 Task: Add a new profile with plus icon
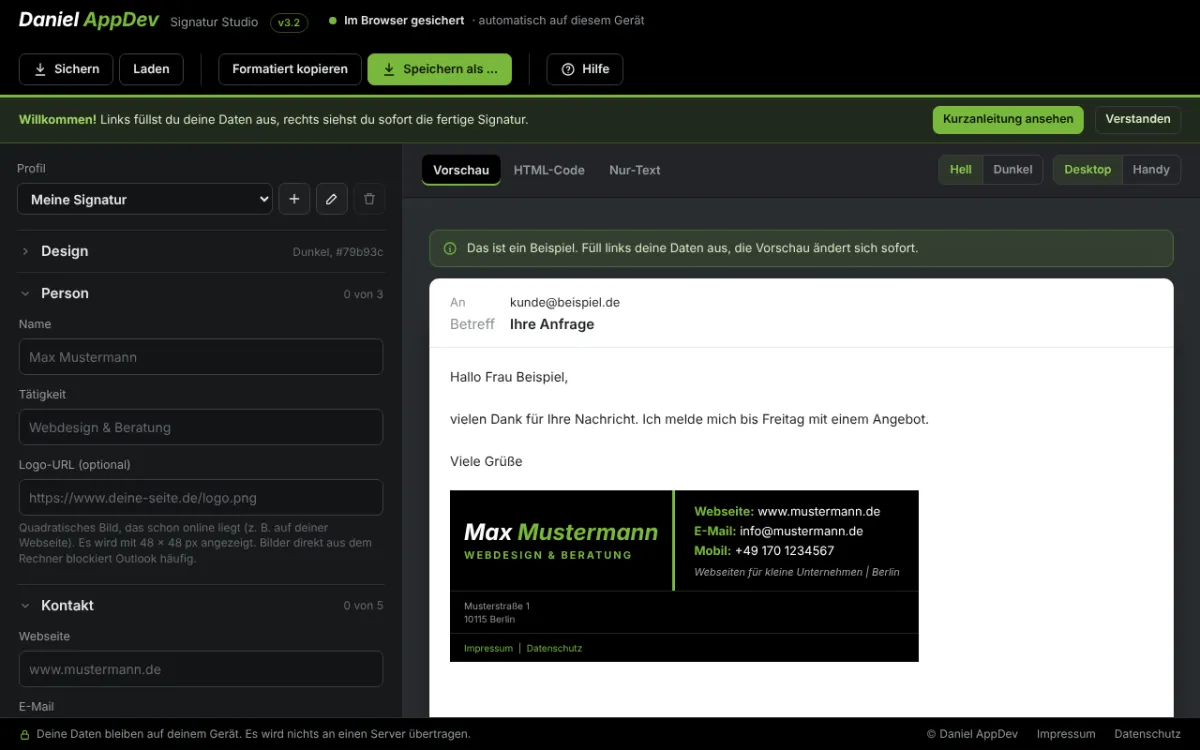tap(294, 199)
